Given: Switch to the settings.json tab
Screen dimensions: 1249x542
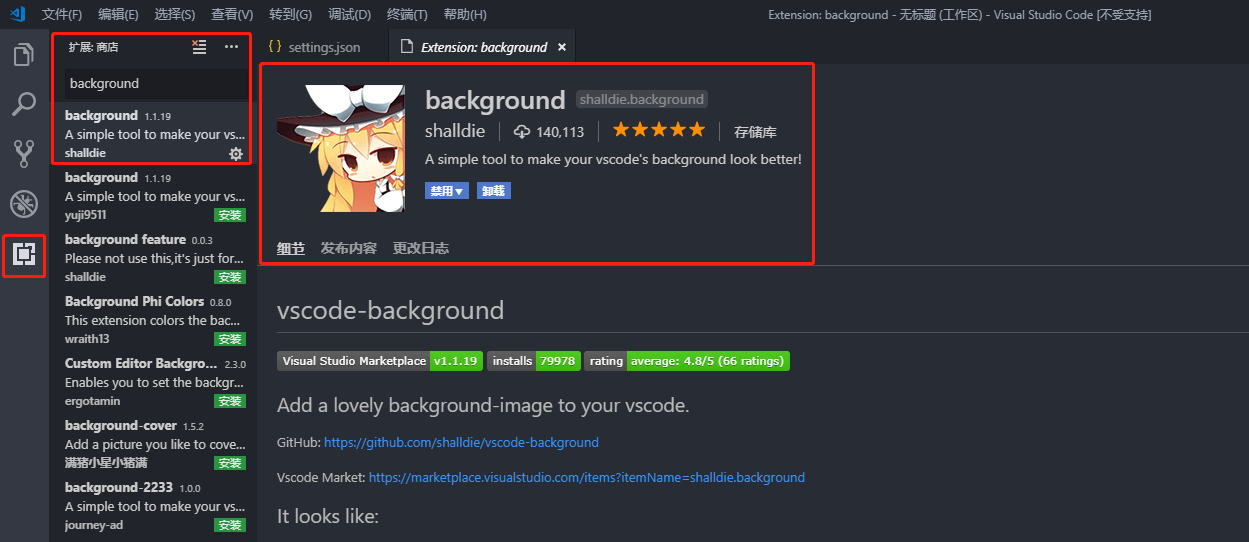Looking at the screenshot, I should [322, 47].
